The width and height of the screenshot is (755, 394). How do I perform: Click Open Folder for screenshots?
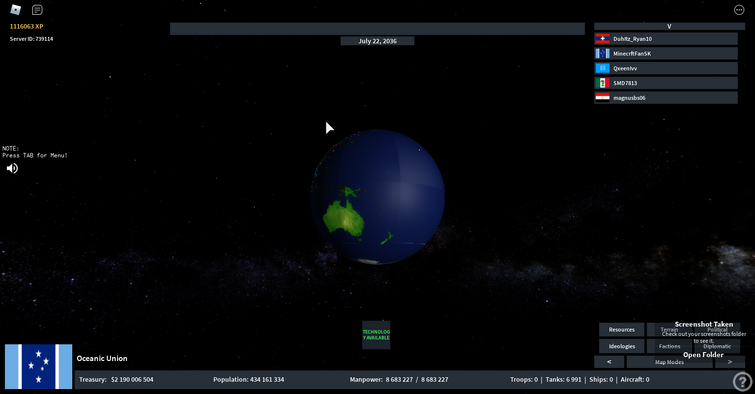click(x=703, y=355)
